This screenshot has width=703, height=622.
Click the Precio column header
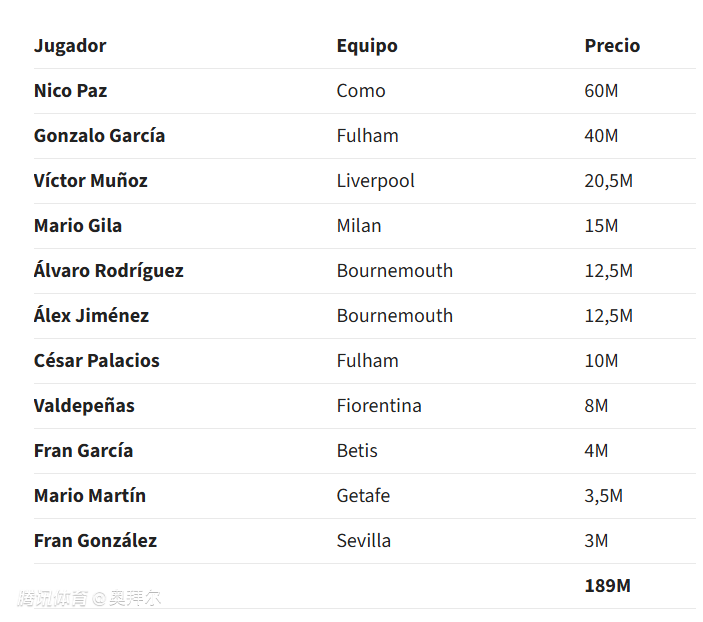coord(612,46)
